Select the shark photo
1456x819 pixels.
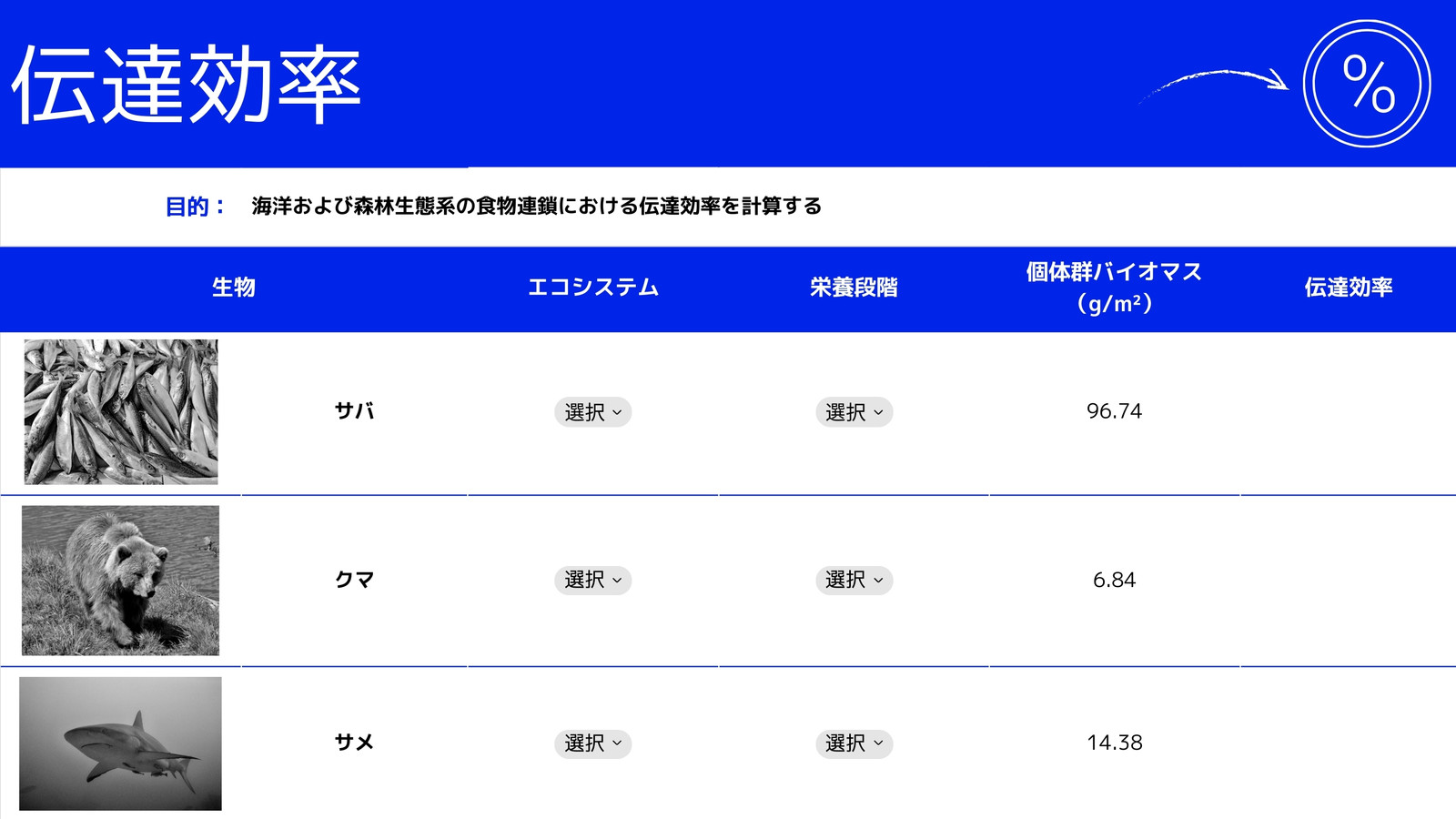(120, 743)
